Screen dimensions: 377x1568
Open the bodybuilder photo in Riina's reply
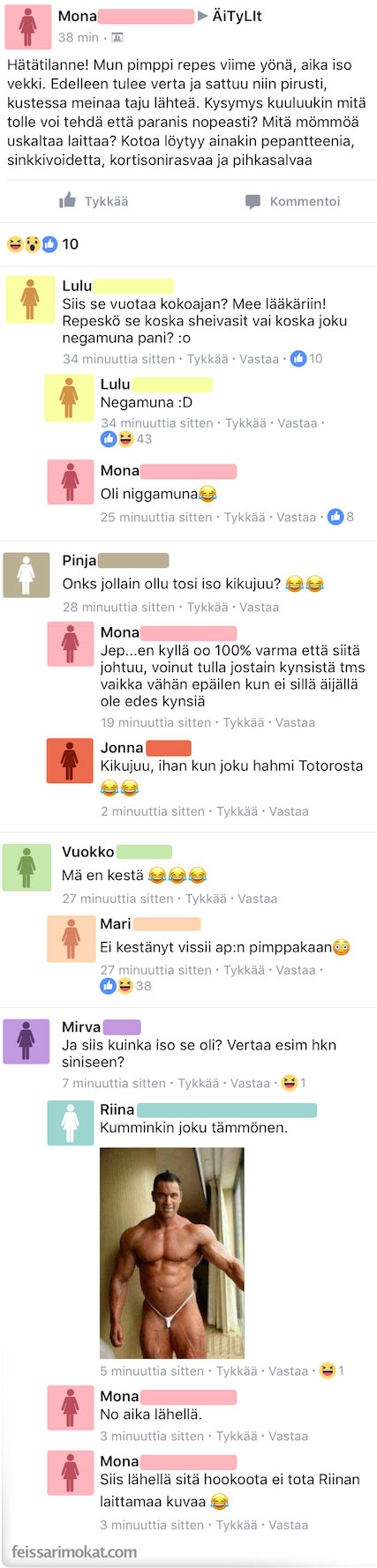(172, 1252)
